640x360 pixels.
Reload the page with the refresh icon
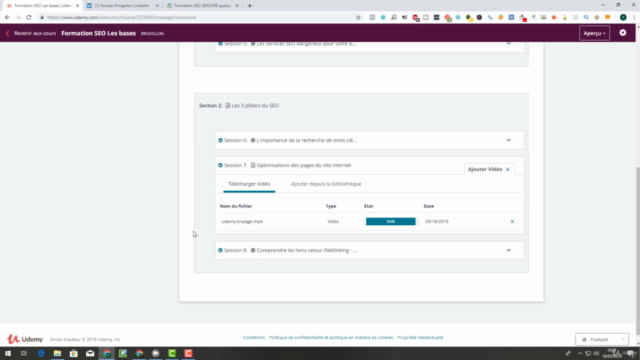click(29, 18)
